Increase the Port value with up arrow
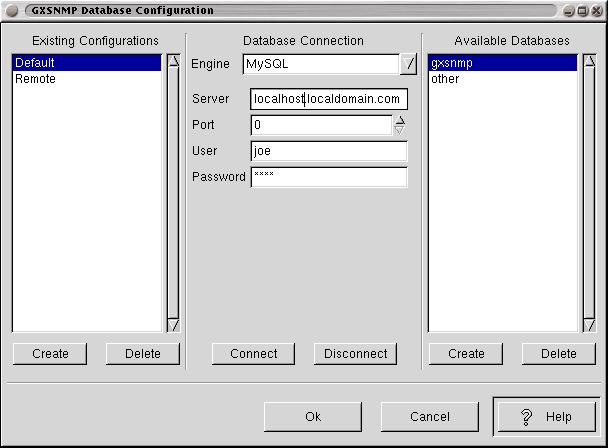Image resolution: width=608 pixels, height=448 pixels. (400, 120)
